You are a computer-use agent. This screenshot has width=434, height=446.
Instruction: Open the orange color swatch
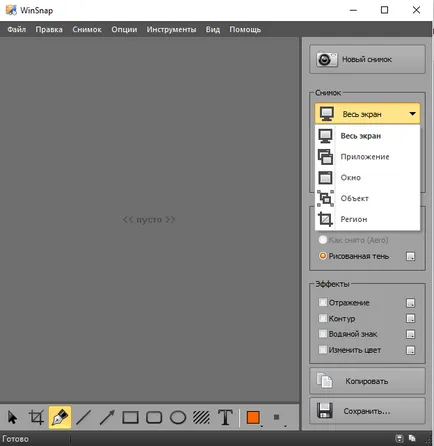[x=253, y=417]
